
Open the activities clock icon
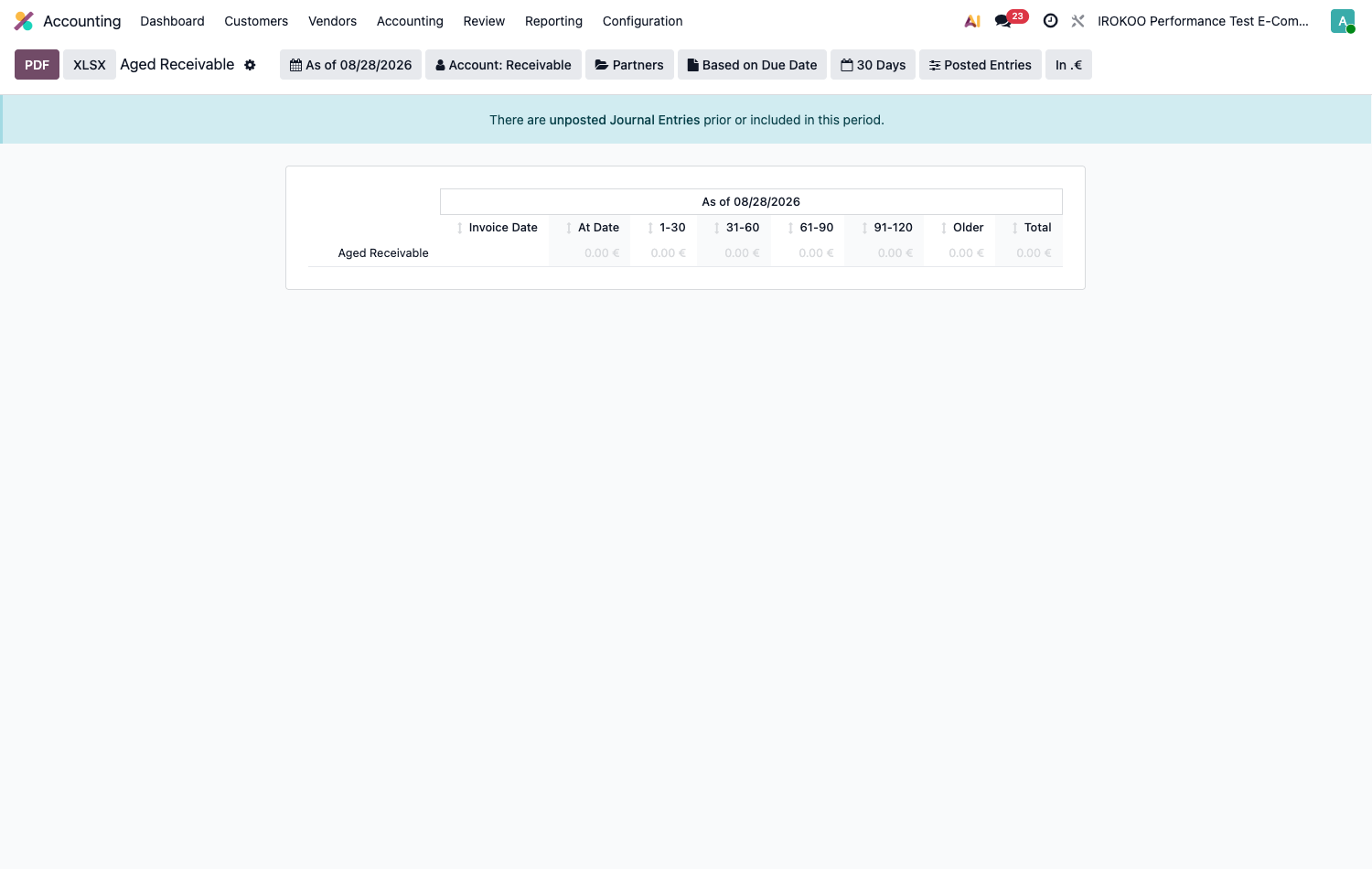1050,21
